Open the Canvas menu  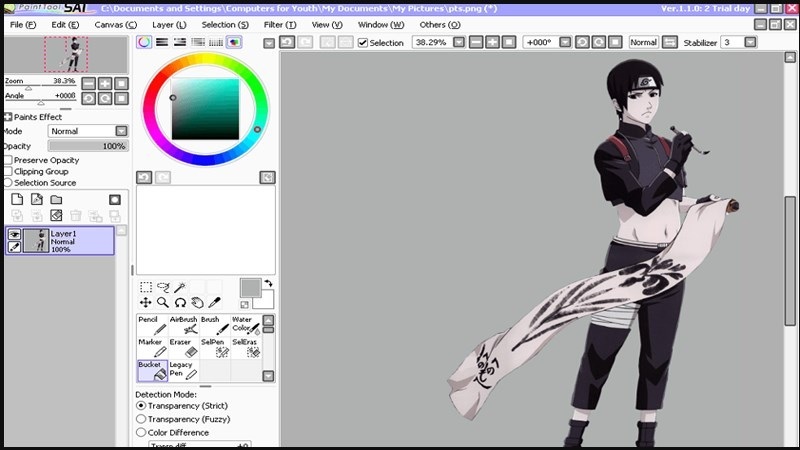[116, 24]
